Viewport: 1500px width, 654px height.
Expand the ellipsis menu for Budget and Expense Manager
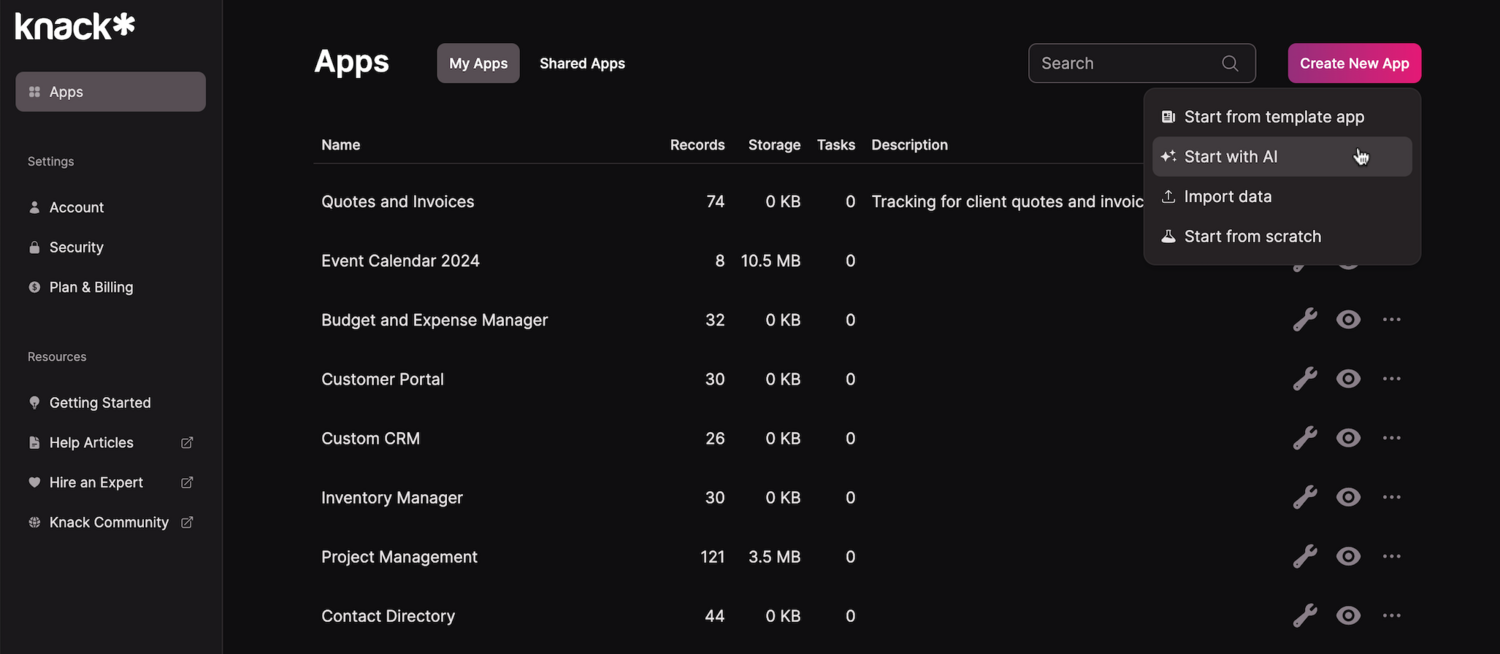[x=1391, y=319]
